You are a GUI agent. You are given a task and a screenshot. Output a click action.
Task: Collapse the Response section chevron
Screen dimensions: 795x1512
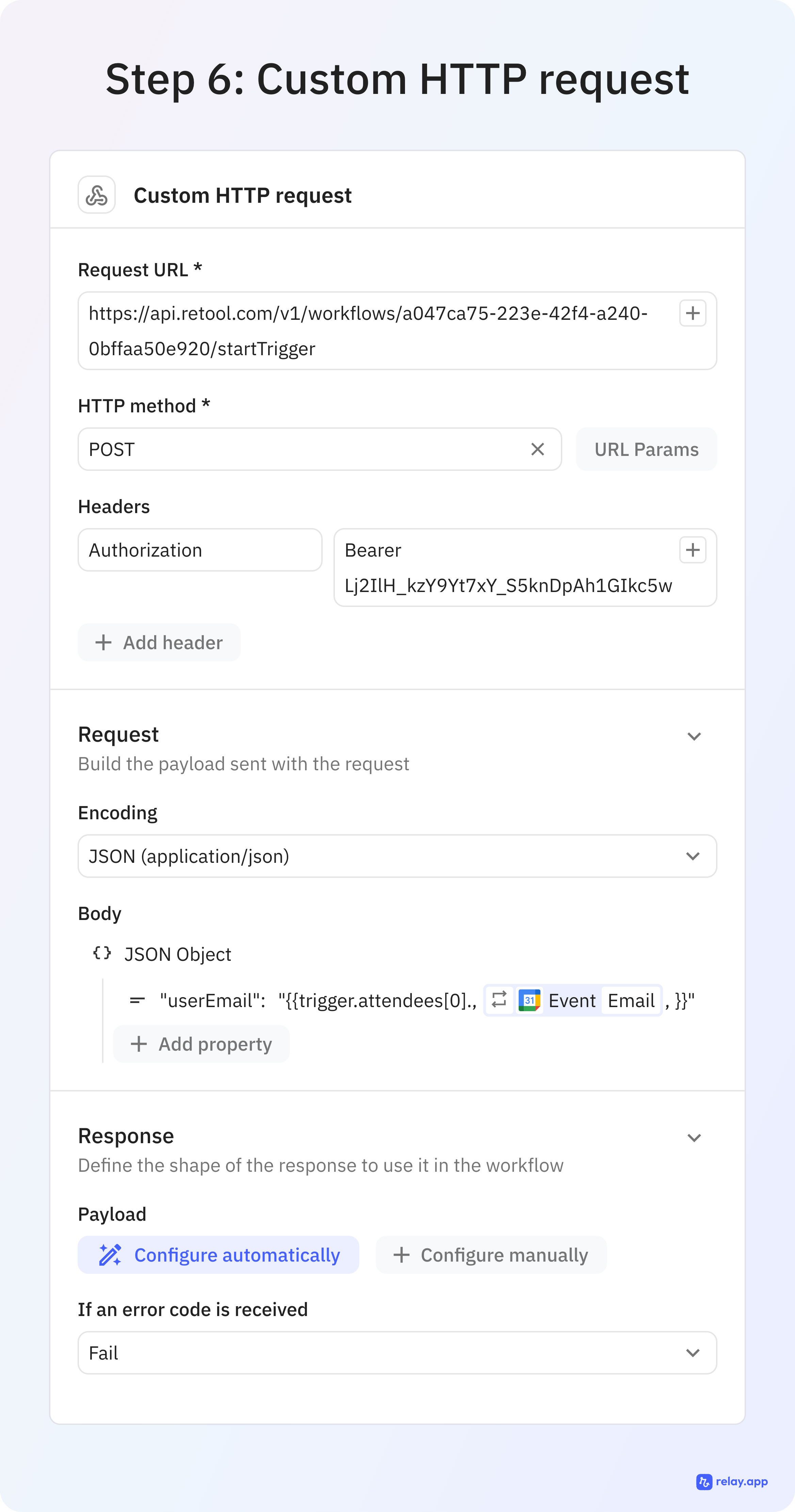point(694,1138)
